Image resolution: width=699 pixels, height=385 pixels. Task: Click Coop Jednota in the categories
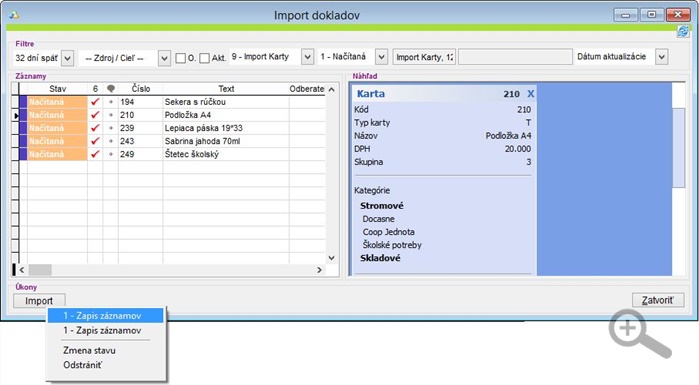tap(388, 232)
